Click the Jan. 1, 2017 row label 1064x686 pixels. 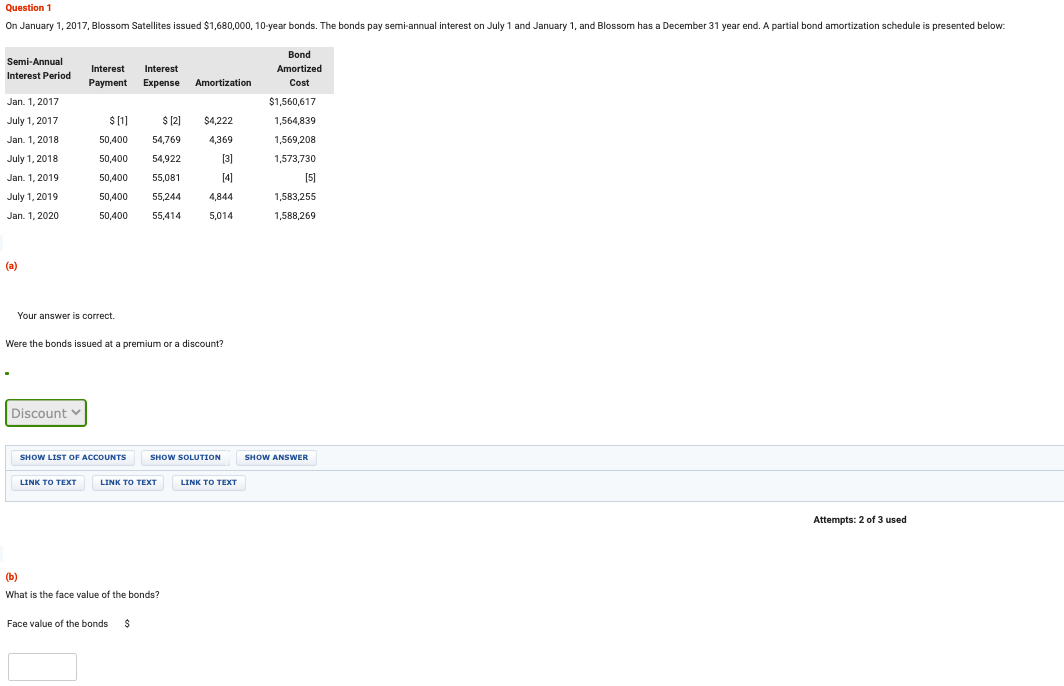(x=33, y=102)
